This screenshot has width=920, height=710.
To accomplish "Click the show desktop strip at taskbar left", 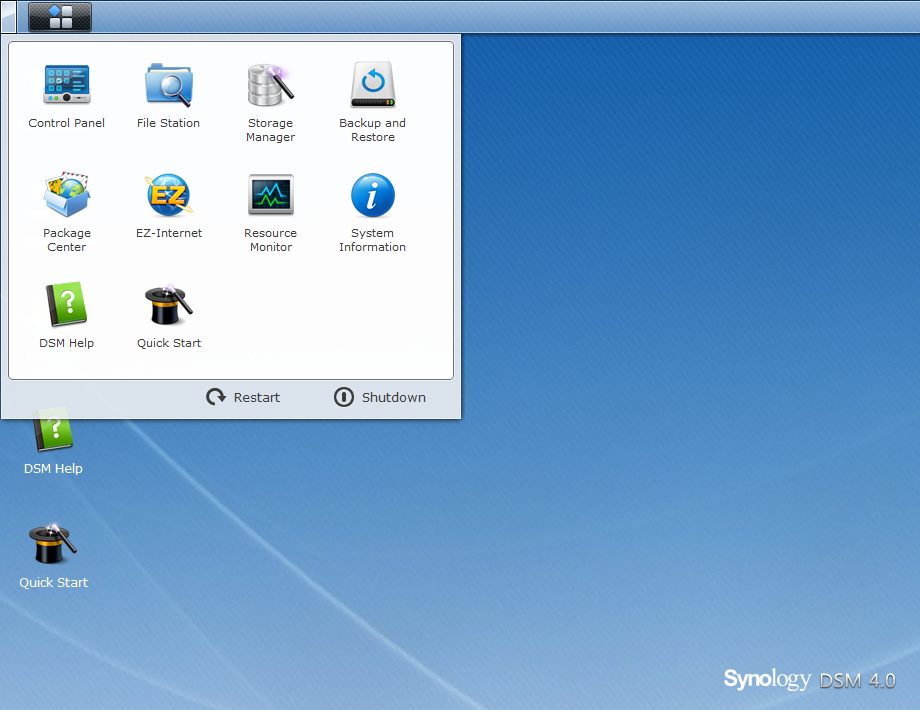I will (8, 16).
